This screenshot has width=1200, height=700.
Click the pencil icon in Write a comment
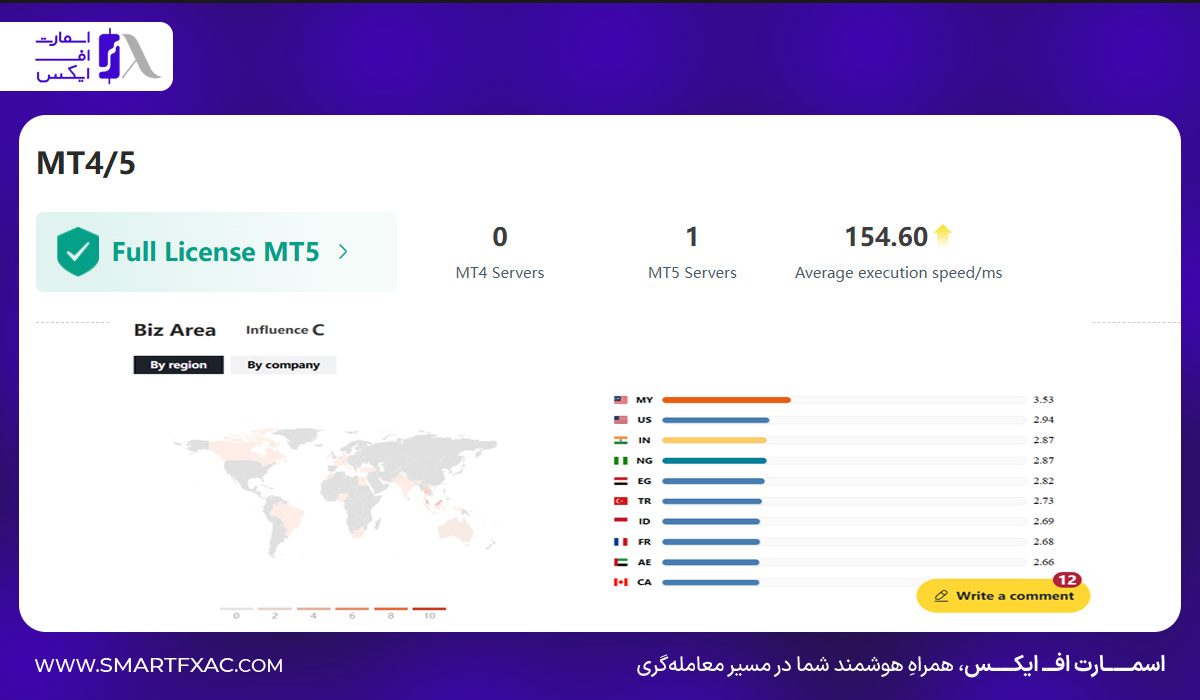click(941, 596)
